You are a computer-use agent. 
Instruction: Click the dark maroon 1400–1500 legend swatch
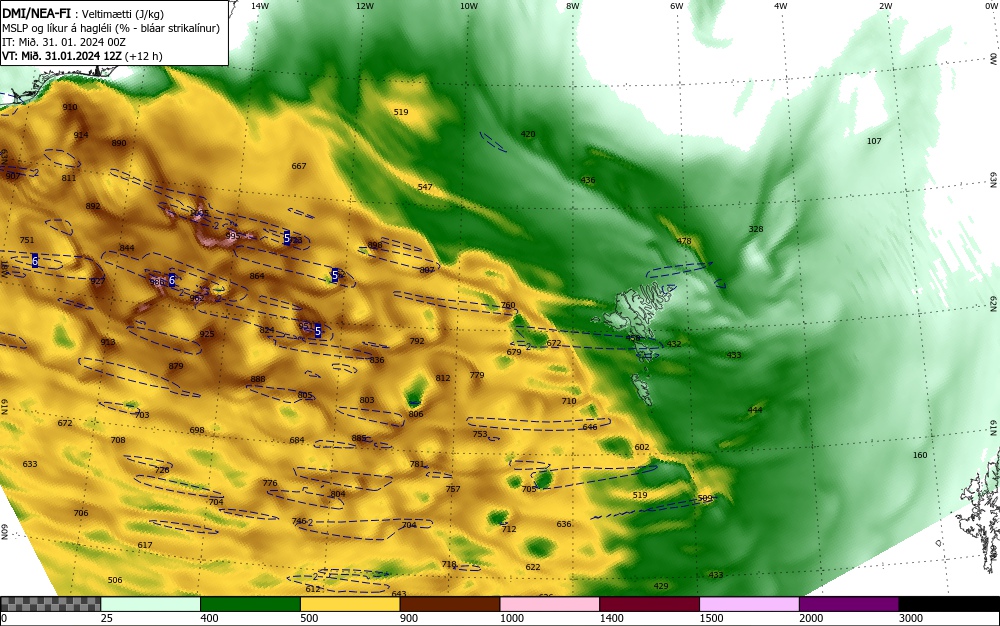click(649, 604)
